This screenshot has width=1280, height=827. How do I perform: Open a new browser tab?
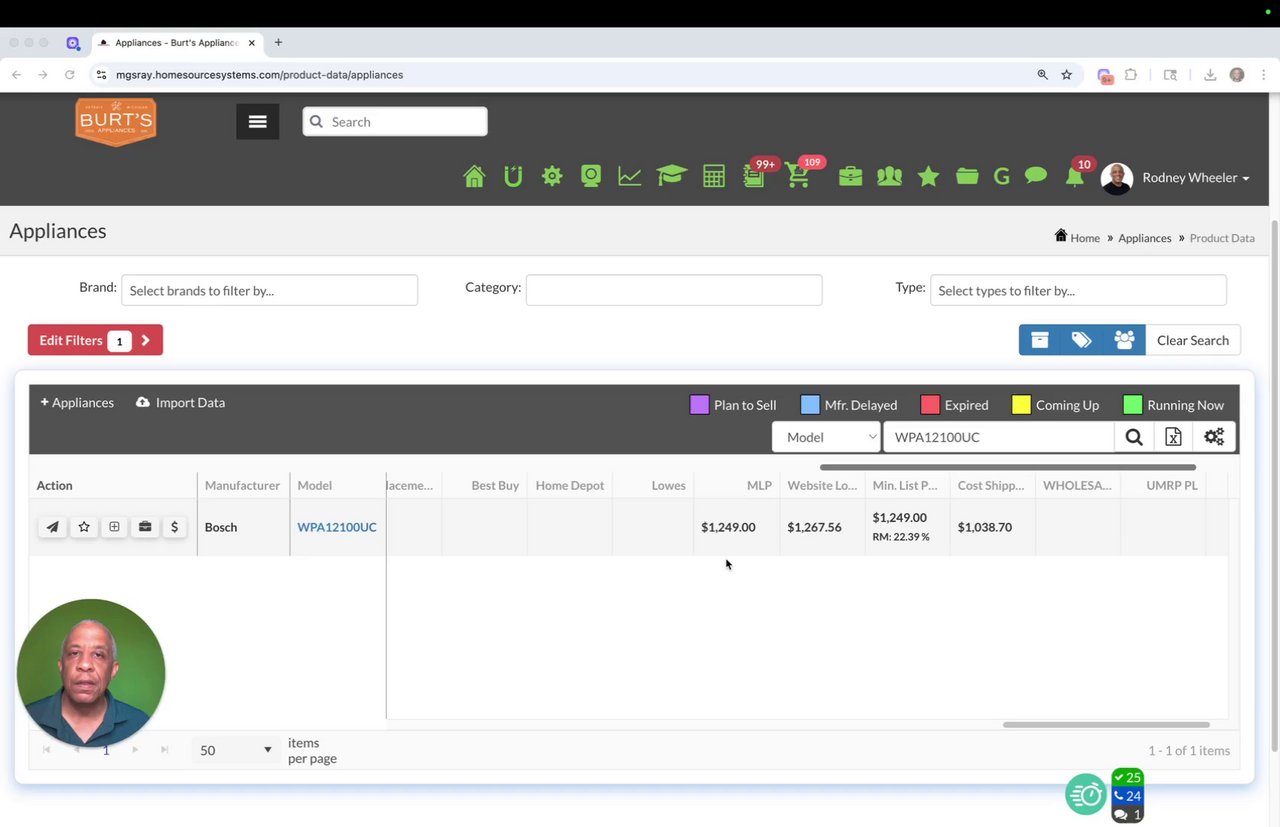point(278,43)
